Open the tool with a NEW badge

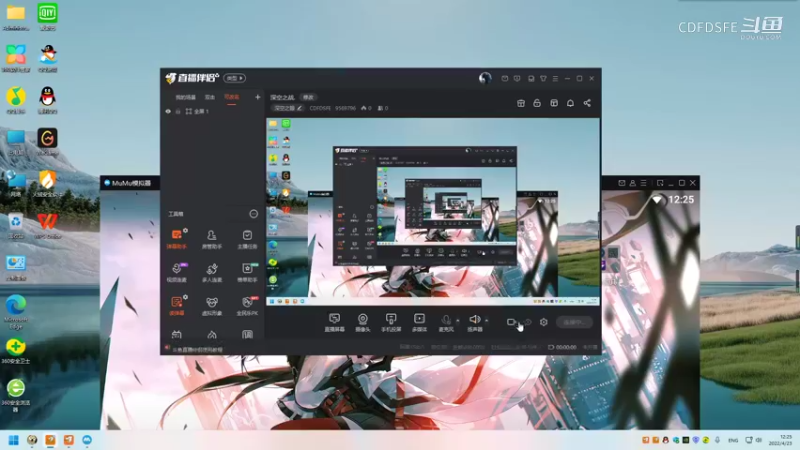pyautogui.click(x=247, y=272)
